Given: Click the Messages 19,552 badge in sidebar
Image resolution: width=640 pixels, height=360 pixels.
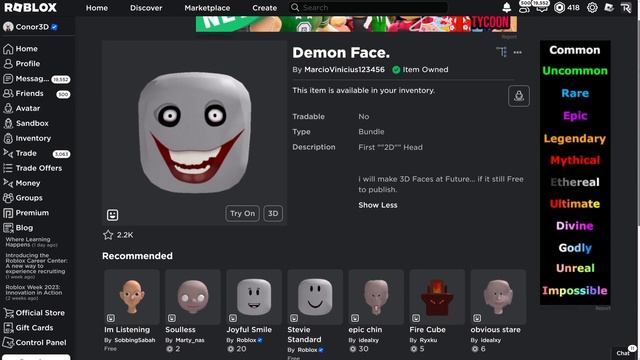Looking at the screenshot, I should pos(60,79).
